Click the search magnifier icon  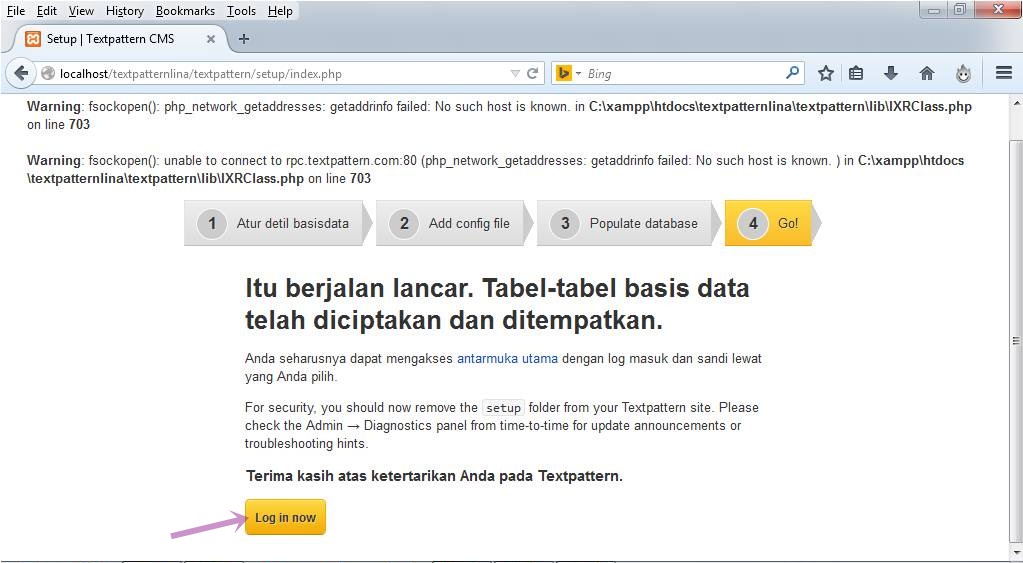coord(792,73)
